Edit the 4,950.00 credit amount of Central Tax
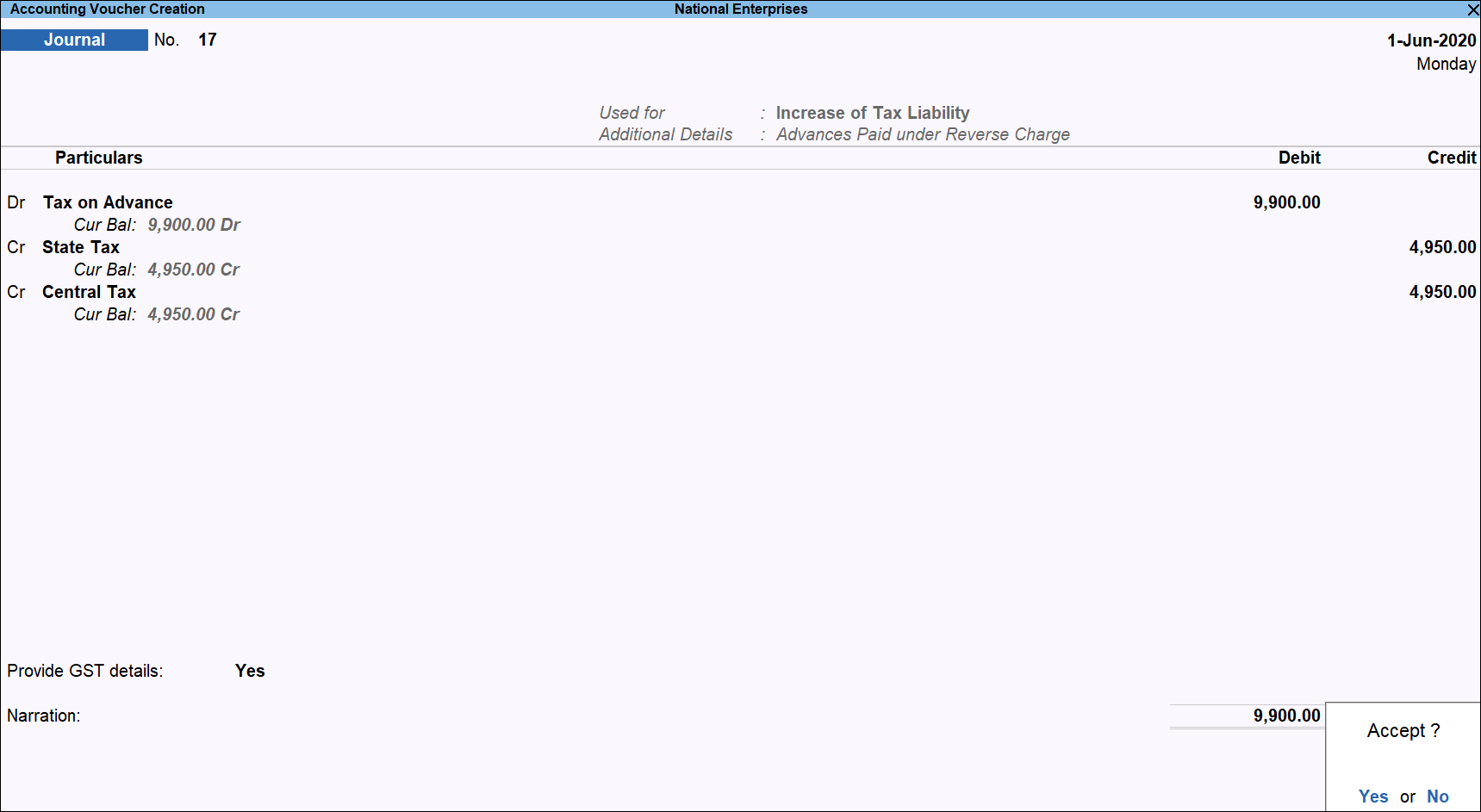The image size is (1481, 812). (1442, 292)
